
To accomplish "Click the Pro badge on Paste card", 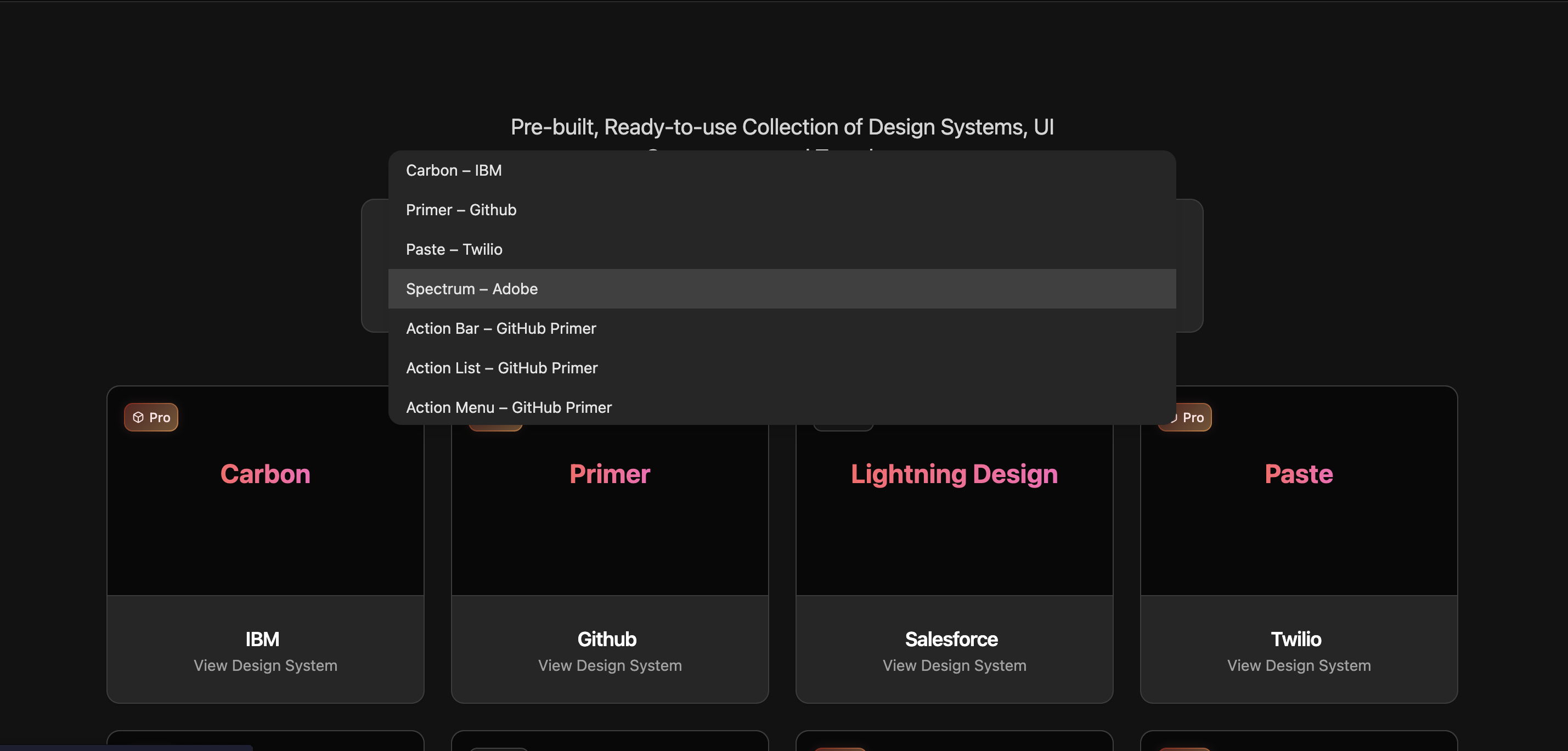I will click(x=1193, y=418).
